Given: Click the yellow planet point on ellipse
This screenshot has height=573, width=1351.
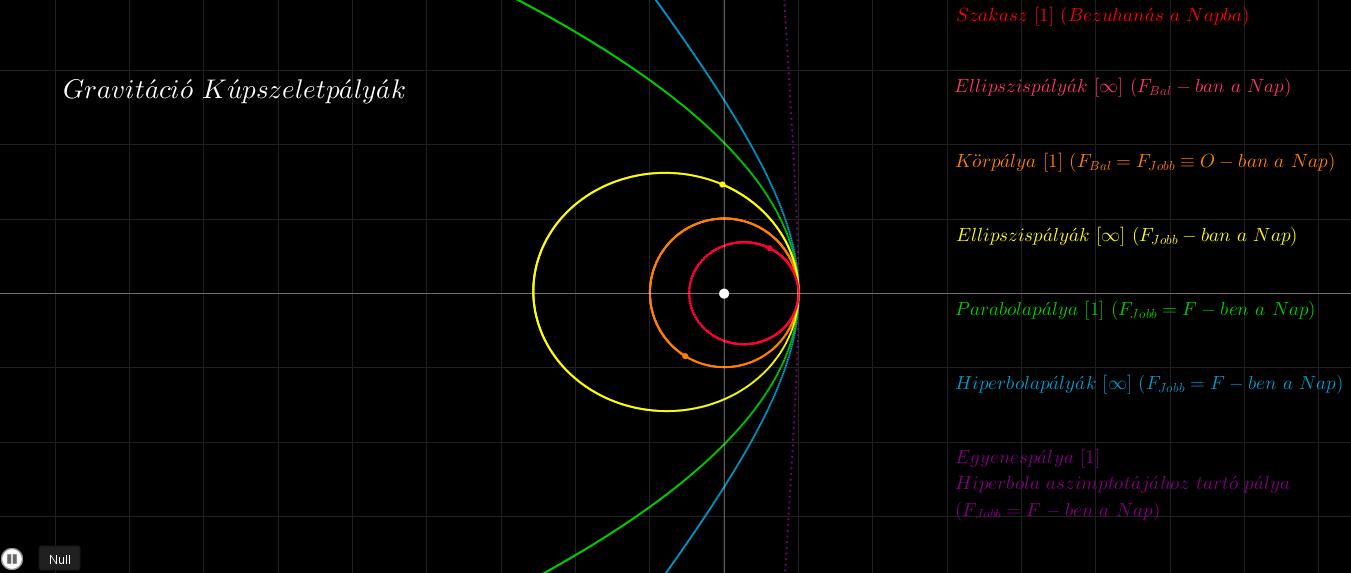Looking at the screenshot, I should point(722,184).
